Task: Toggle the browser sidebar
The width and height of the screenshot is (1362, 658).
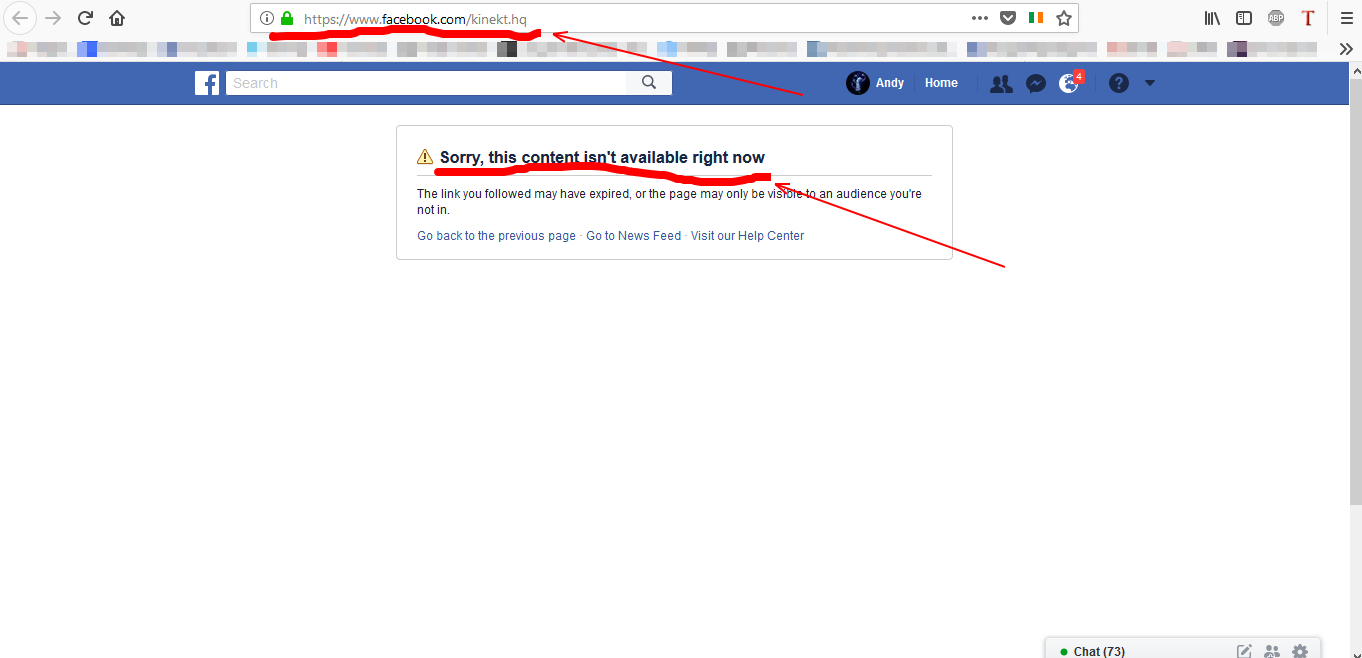Action: tap(1244, 18)
